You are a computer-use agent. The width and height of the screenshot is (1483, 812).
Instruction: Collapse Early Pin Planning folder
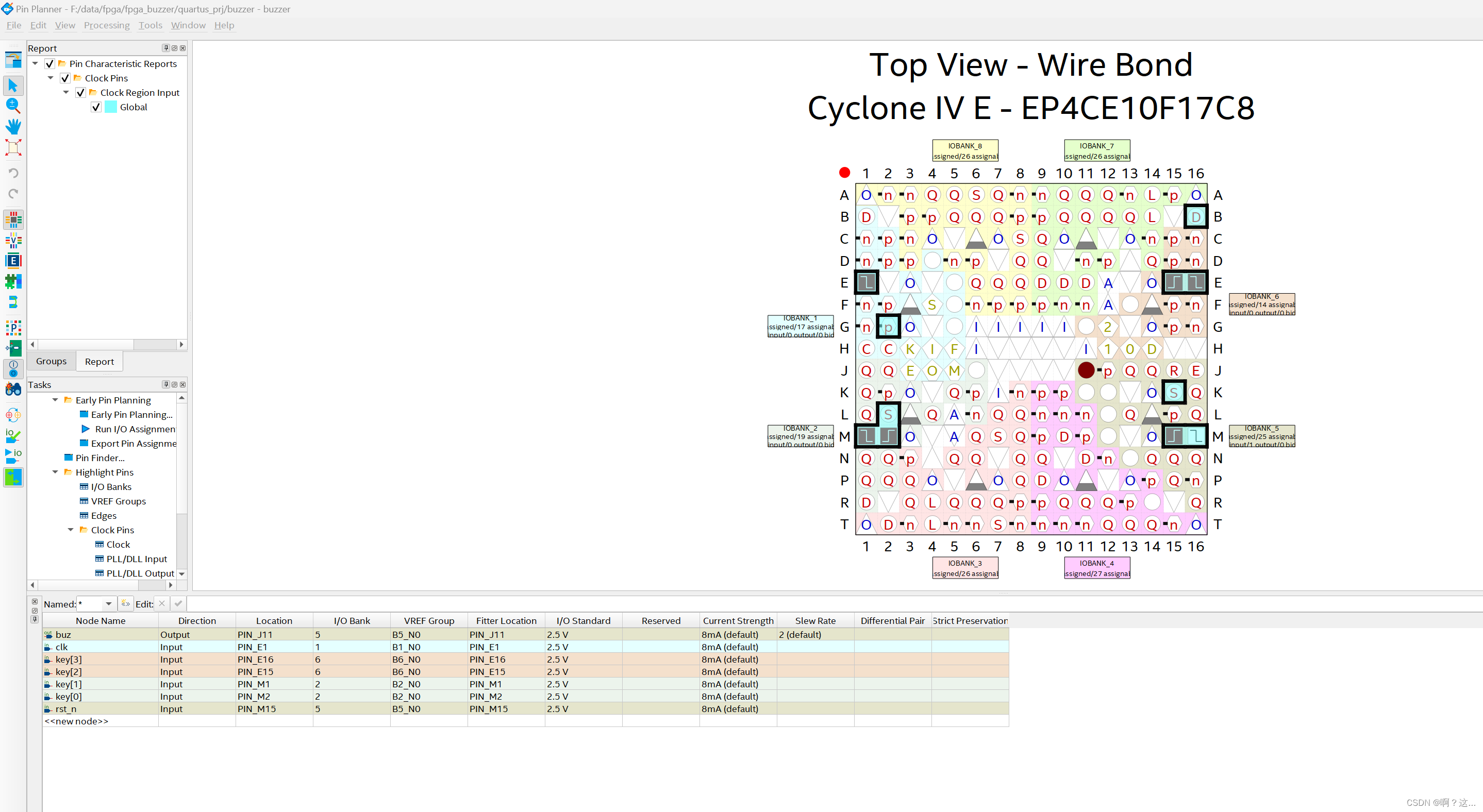[x=55, y=400]
